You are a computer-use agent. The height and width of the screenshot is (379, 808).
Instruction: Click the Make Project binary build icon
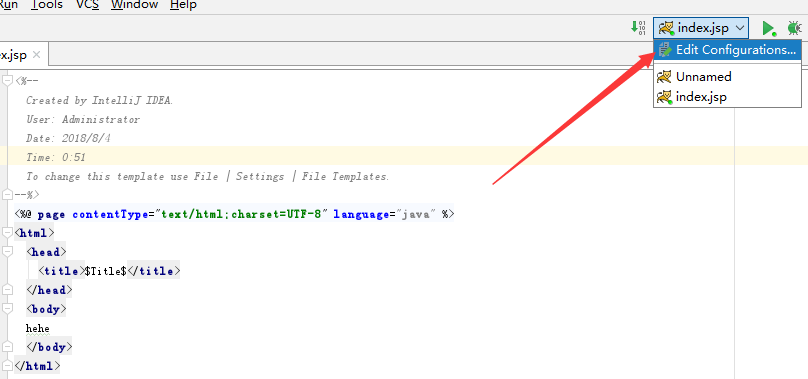[x=638, y=27]
